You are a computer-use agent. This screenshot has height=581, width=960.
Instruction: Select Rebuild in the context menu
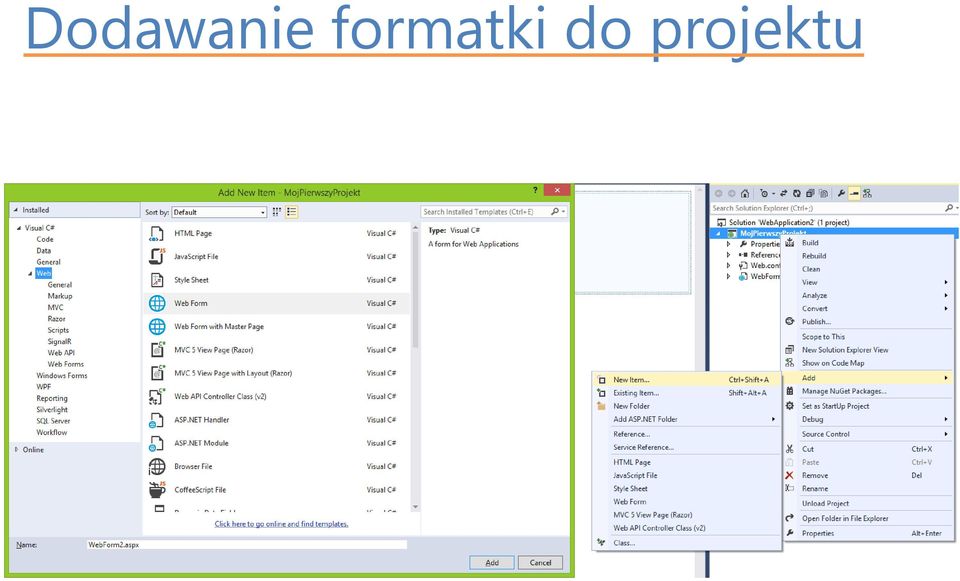(868, 256)
